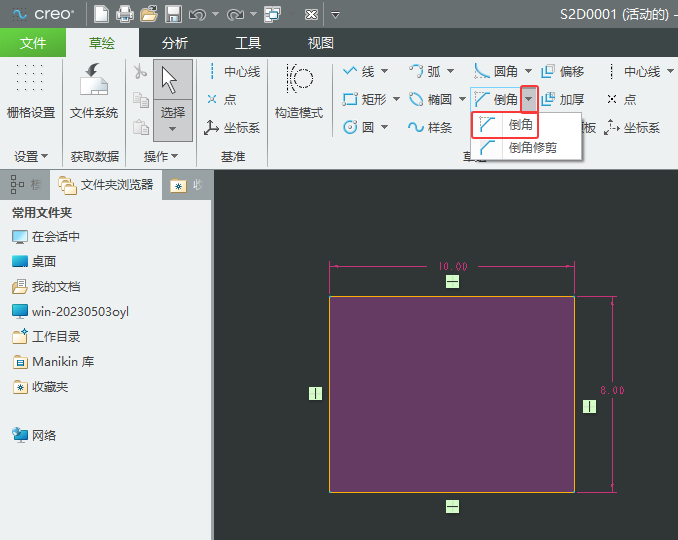Select the 椭圆 ellipse tool
Screen dimensions: 678x540
pyautogui.click(x=430, y=99)
